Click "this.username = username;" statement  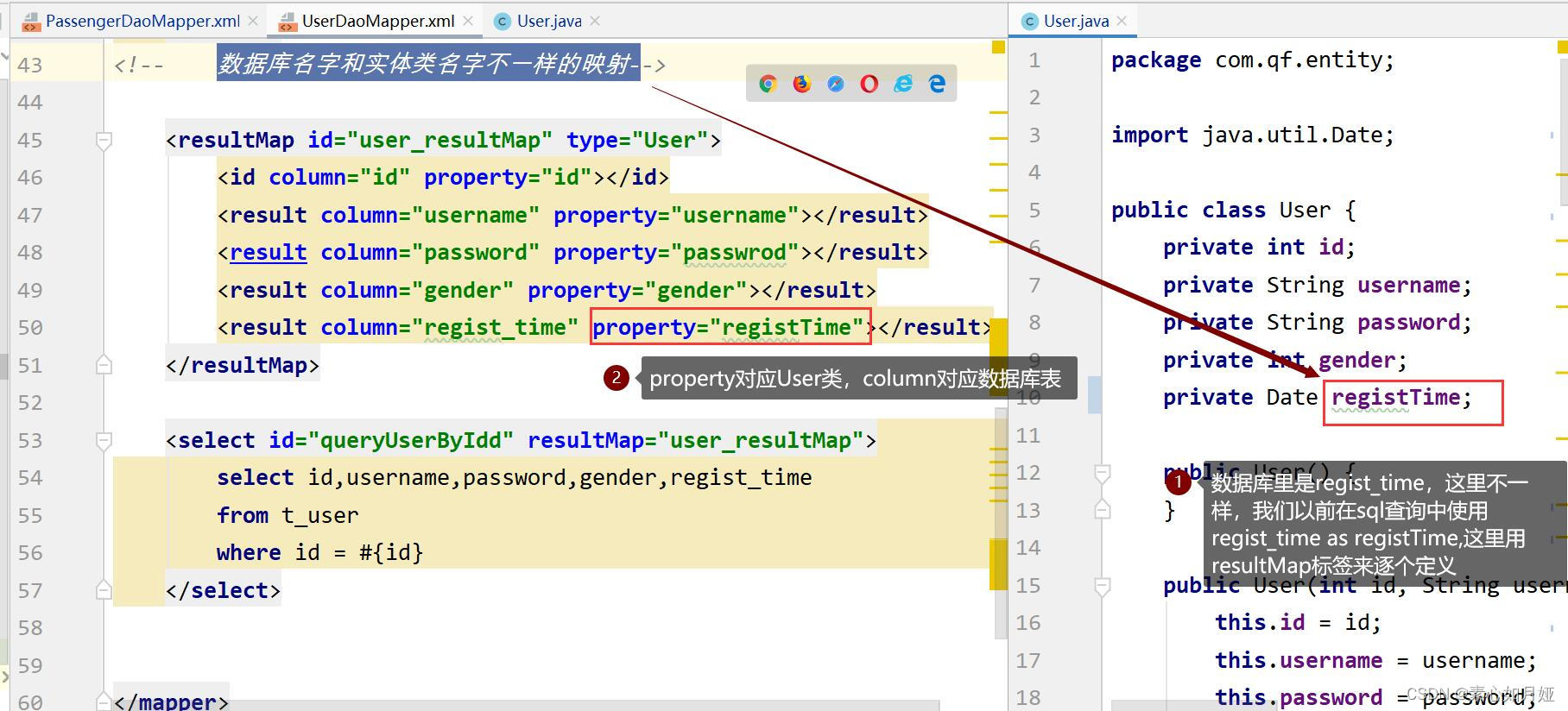[1376, 660]
